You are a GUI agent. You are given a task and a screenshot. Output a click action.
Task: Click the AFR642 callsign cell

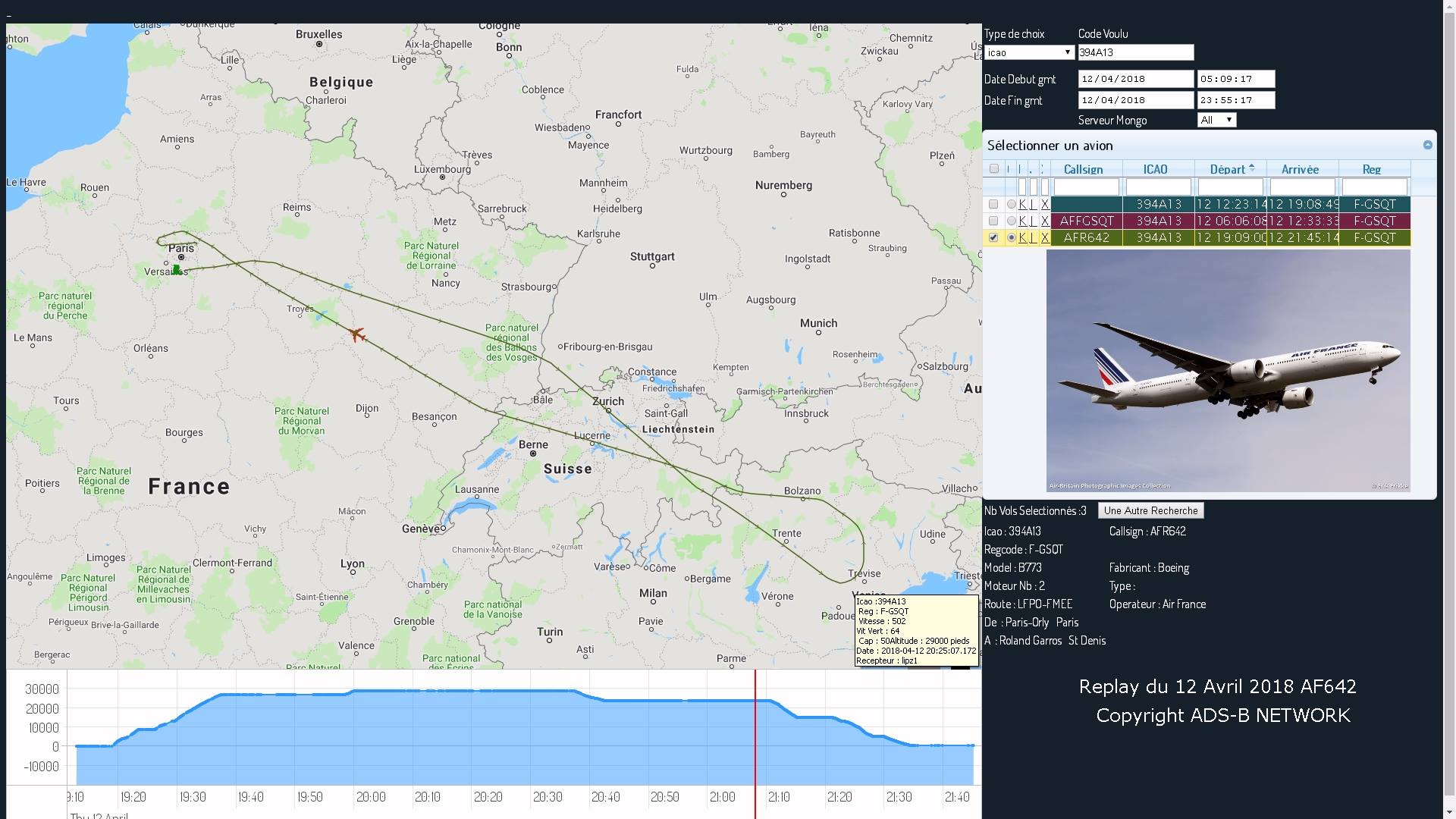point(1086,237)
